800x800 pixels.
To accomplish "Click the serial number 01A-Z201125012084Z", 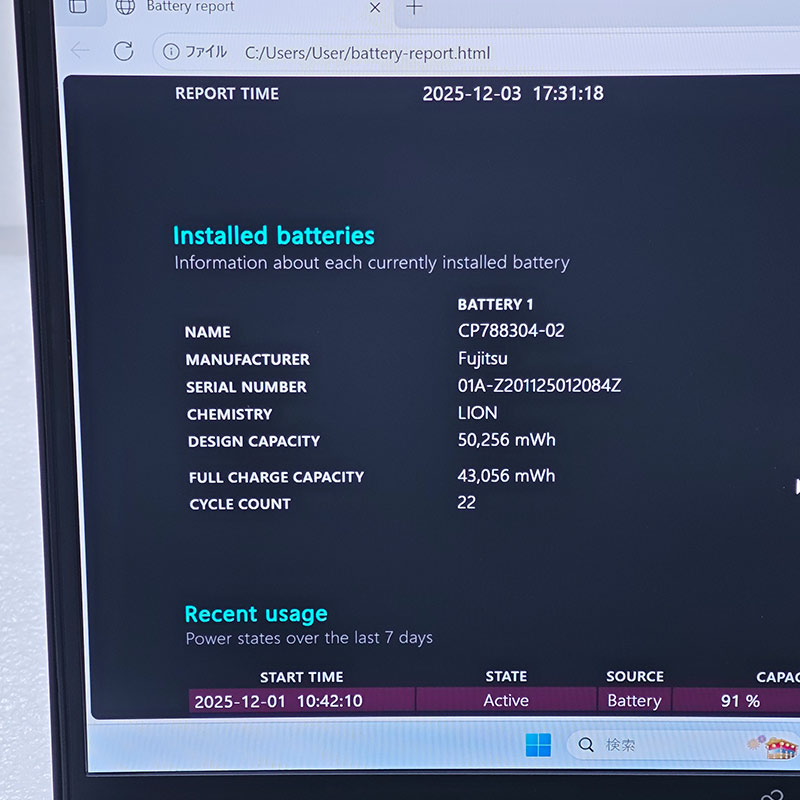I will (x=539, y=386).
